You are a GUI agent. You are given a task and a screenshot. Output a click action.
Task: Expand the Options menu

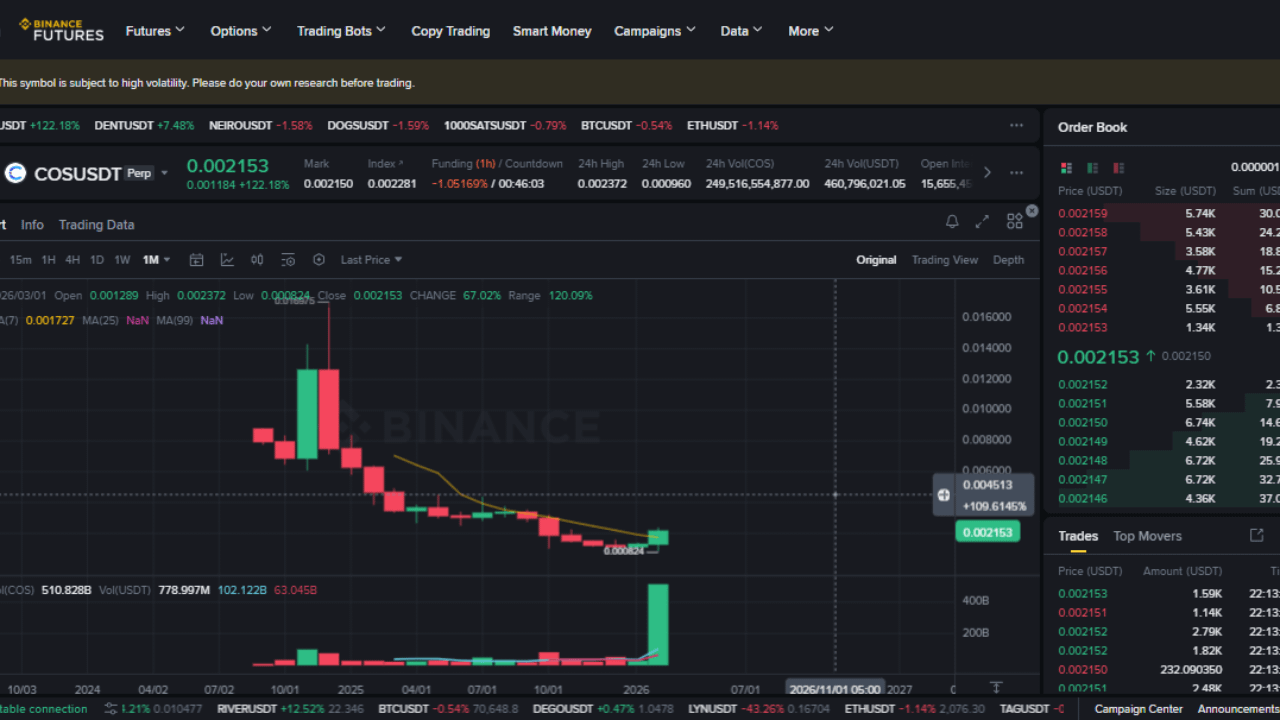pos(241,31)
